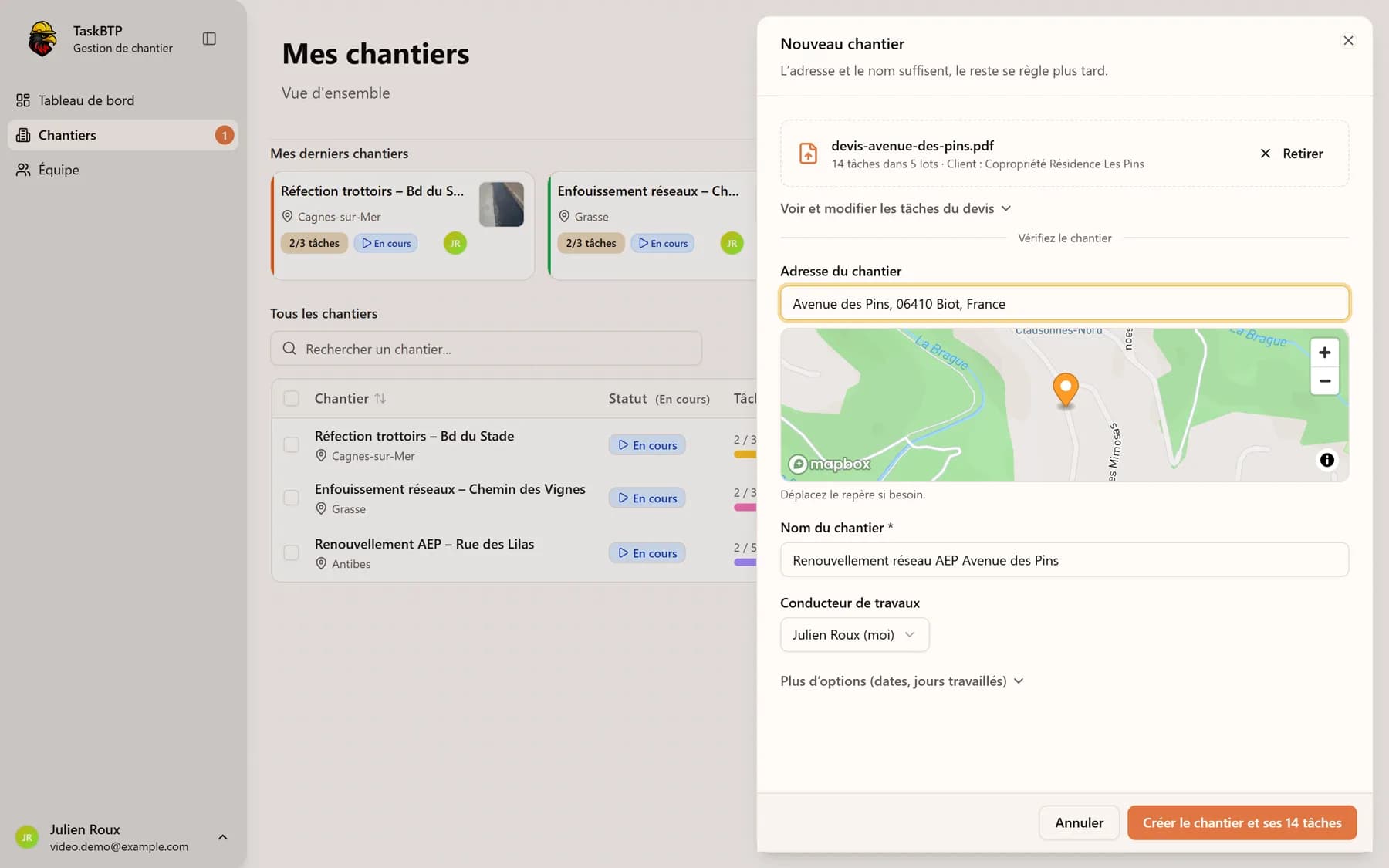The width and height of the screenshot is (1389, 868).
Task: Click the Statut (En cours) column filter
Action: point(658,399)
